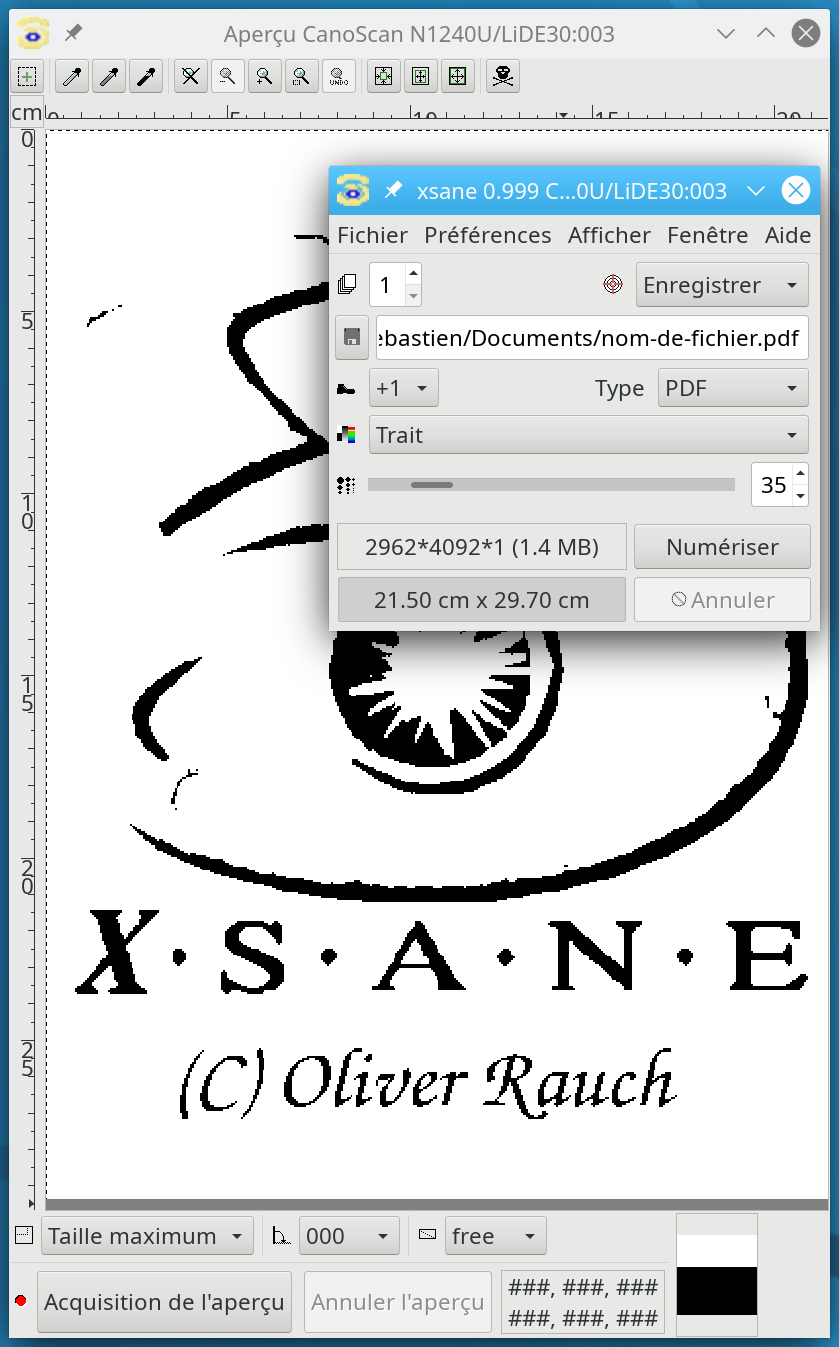Open the Préférences menu
Screen dimensions: 839x1347
[x=488, y=235]
